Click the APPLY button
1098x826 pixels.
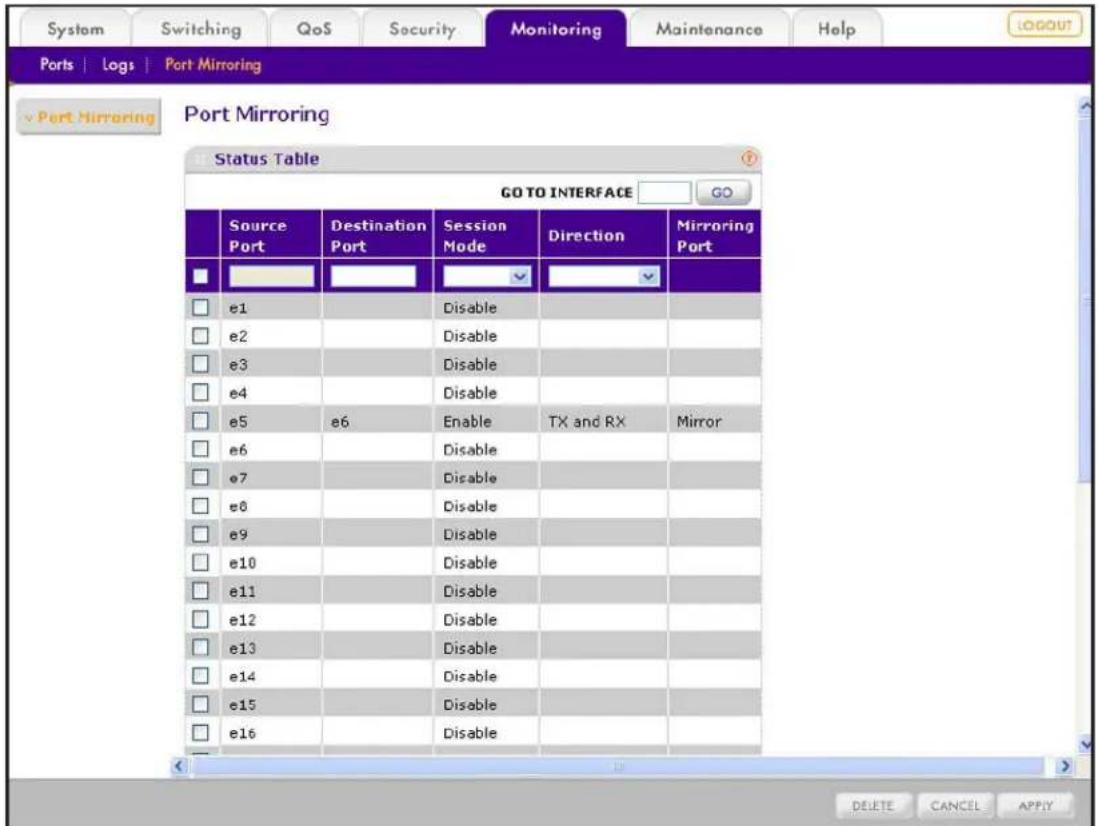(1036, 806)
